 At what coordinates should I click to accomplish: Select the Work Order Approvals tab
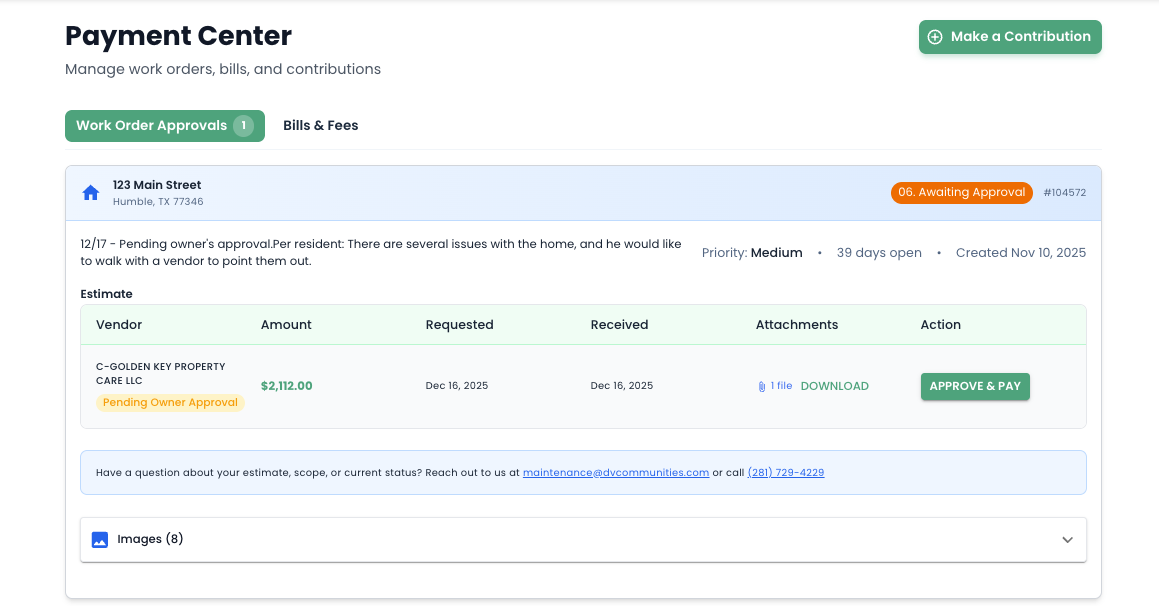pyautogui.click(x=151, y=126)
